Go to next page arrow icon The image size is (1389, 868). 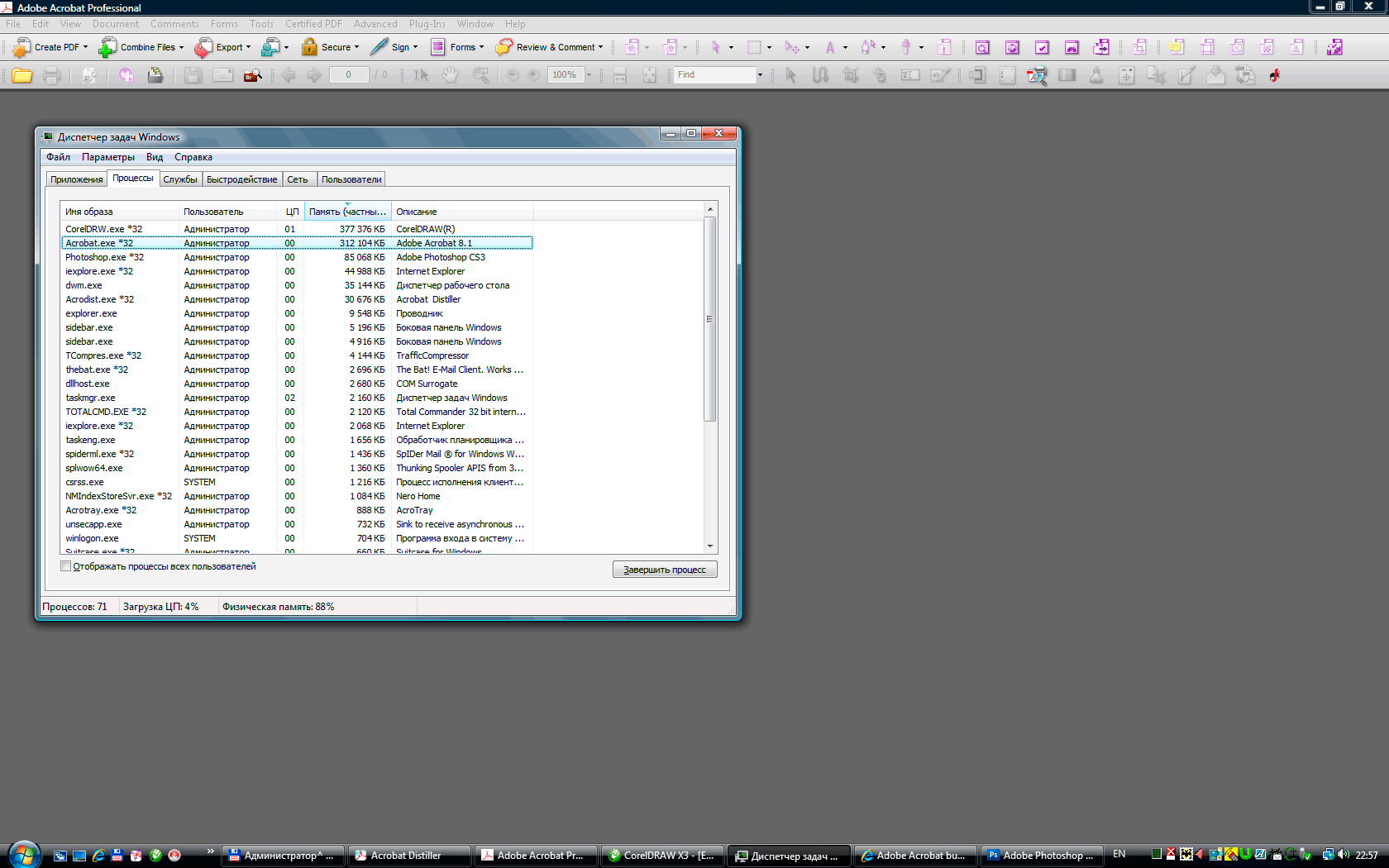tap(314, 75)
